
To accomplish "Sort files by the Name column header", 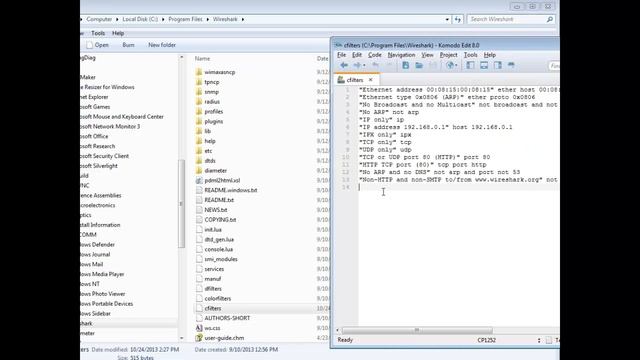I will pyautogui.click(x=202, y=59).
